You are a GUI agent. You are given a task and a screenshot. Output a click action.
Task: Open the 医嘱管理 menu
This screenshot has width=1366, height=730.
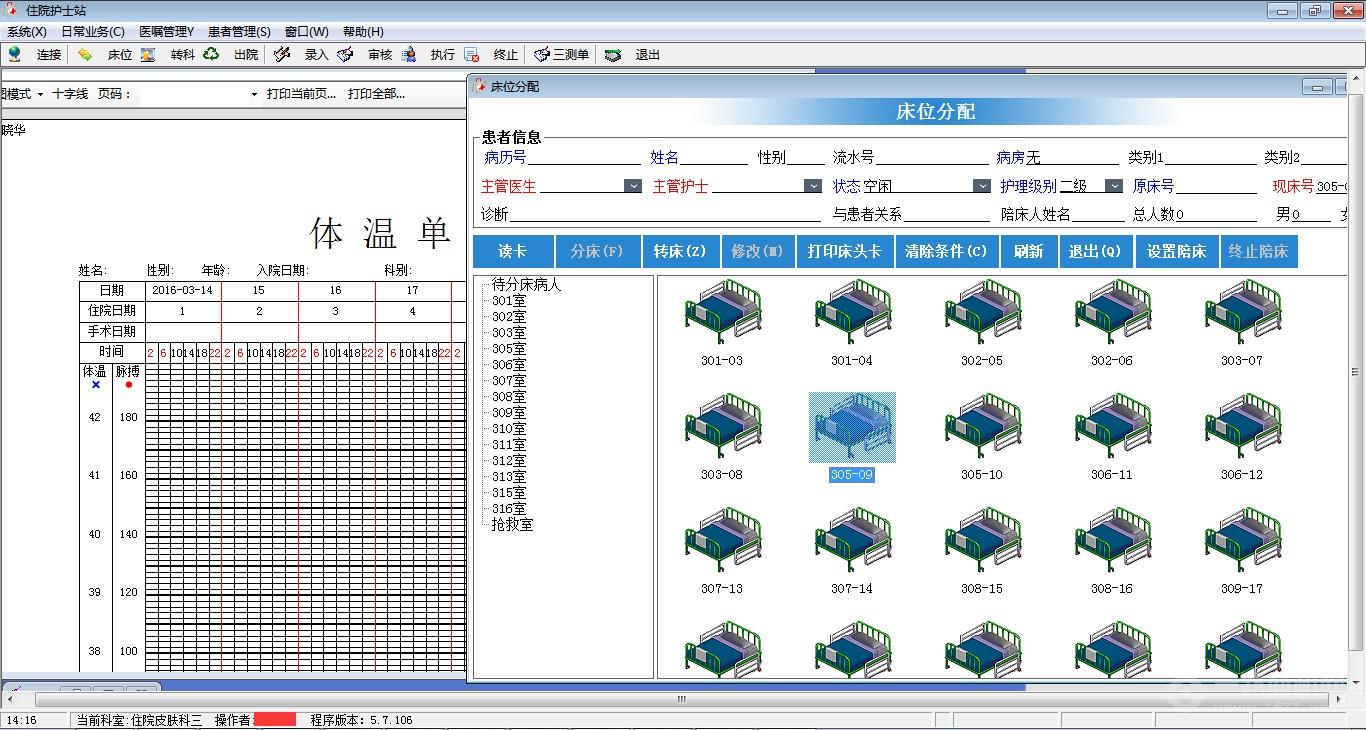coord(166,32)
